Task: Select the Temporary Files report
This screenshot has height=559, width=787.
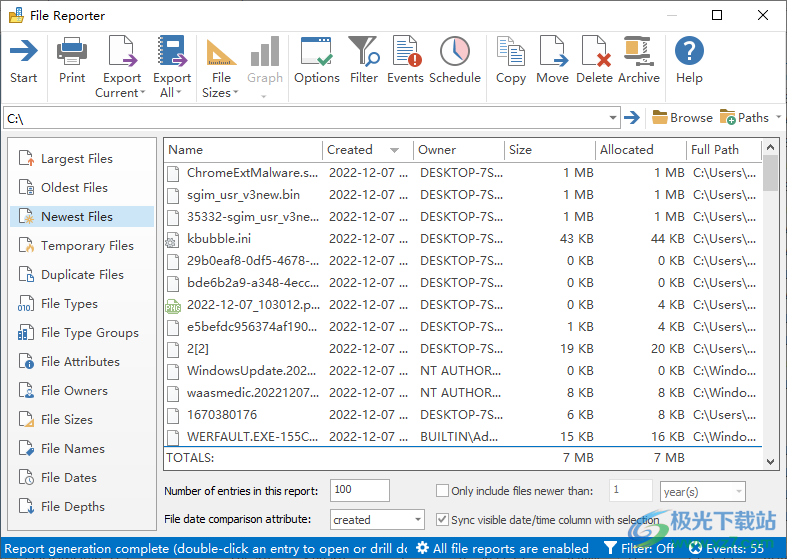Action: click(82, 245)
